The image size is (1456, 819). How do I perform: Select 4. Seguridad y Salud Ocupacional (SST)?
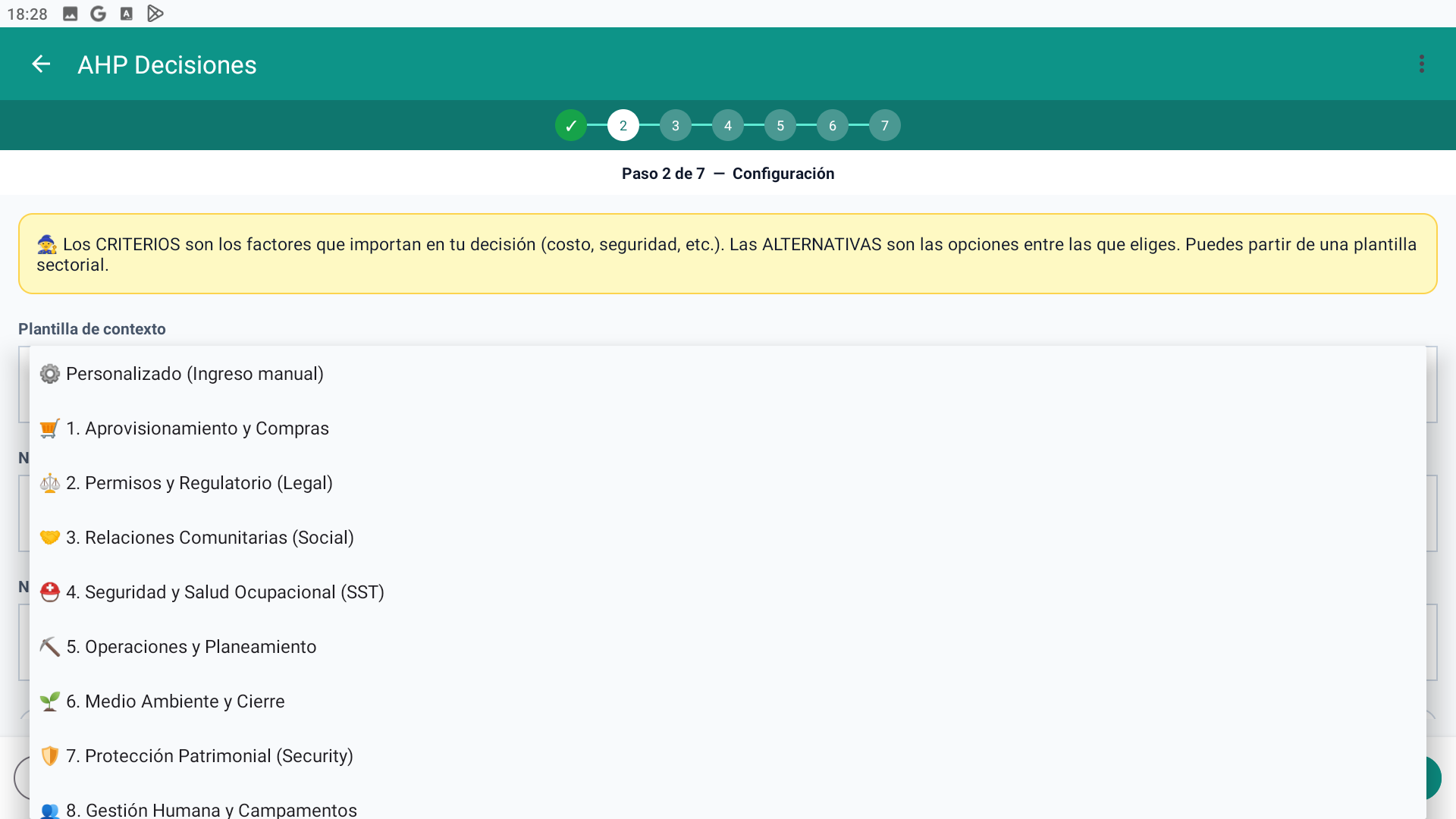(x=728, y=592)
